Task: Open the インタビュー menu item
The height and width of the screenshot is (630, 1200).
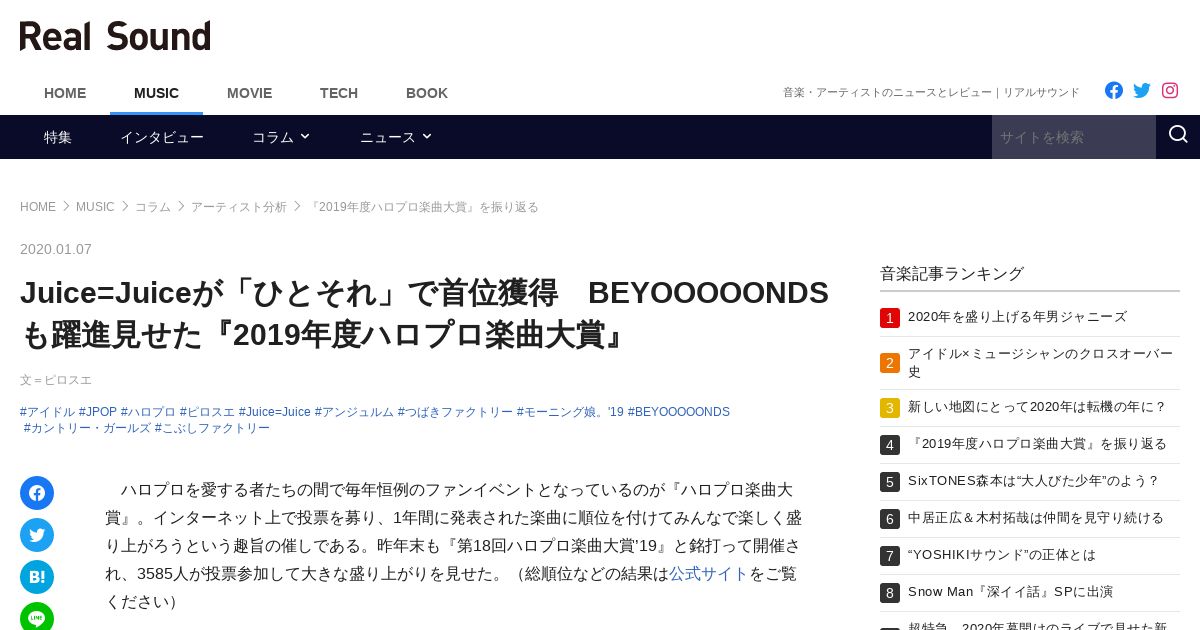Action: (162, 137)
